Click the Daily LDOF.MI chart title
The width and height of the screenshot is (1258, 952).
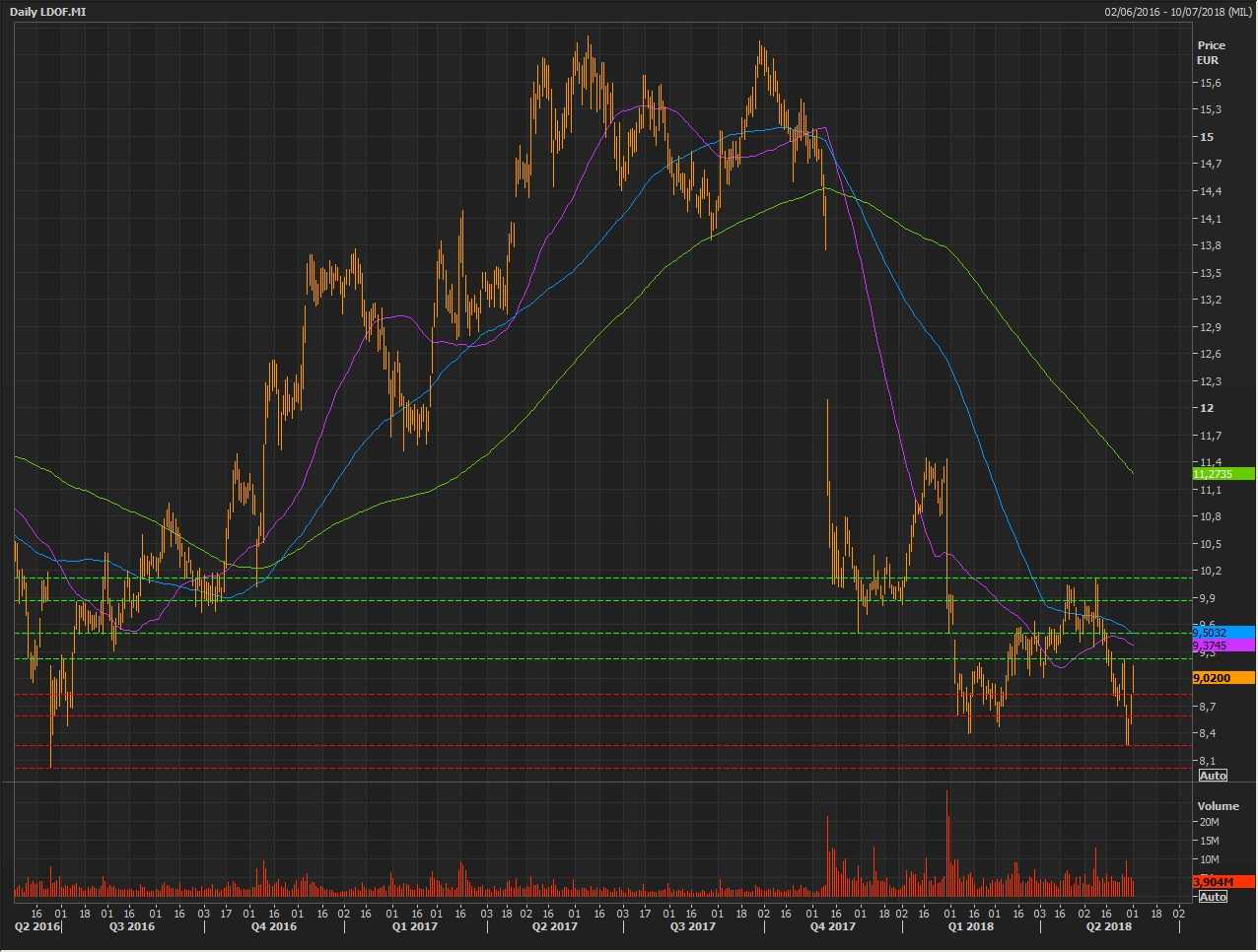click(x=48, y=12)
